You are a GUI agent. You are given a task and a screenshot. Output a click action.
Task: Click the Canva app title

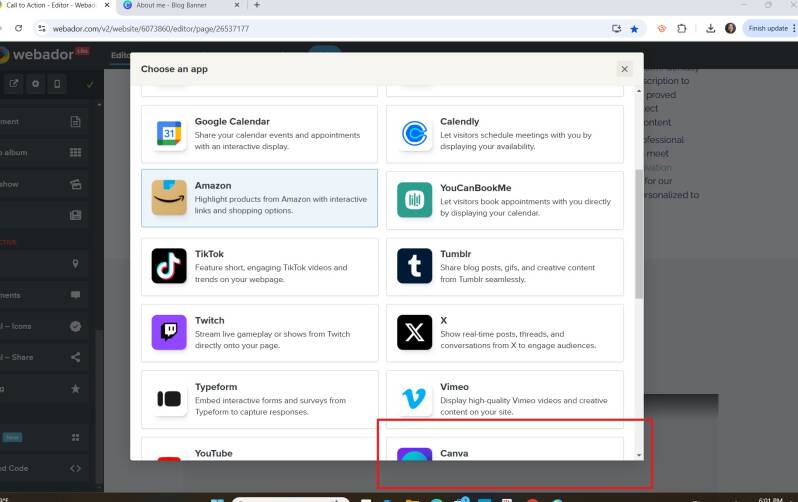coord(454,453)
